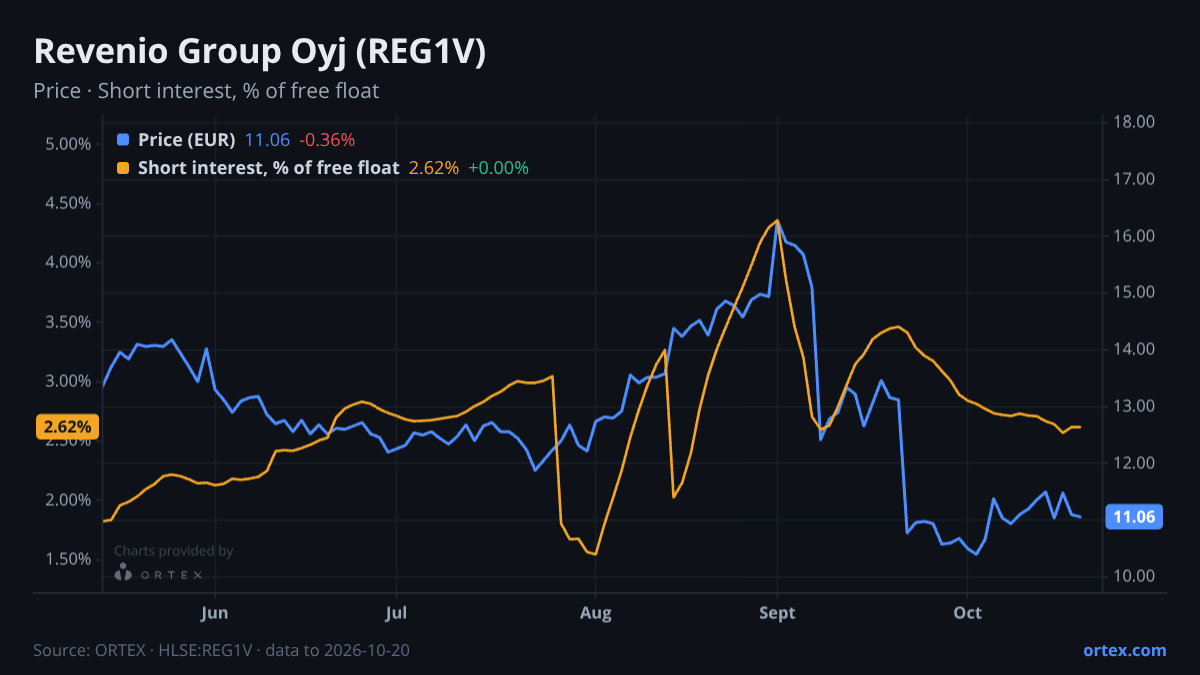Click the 5.00% left axis label
1200x675 pixels.
pyautogui.click(x=69, y=144)
